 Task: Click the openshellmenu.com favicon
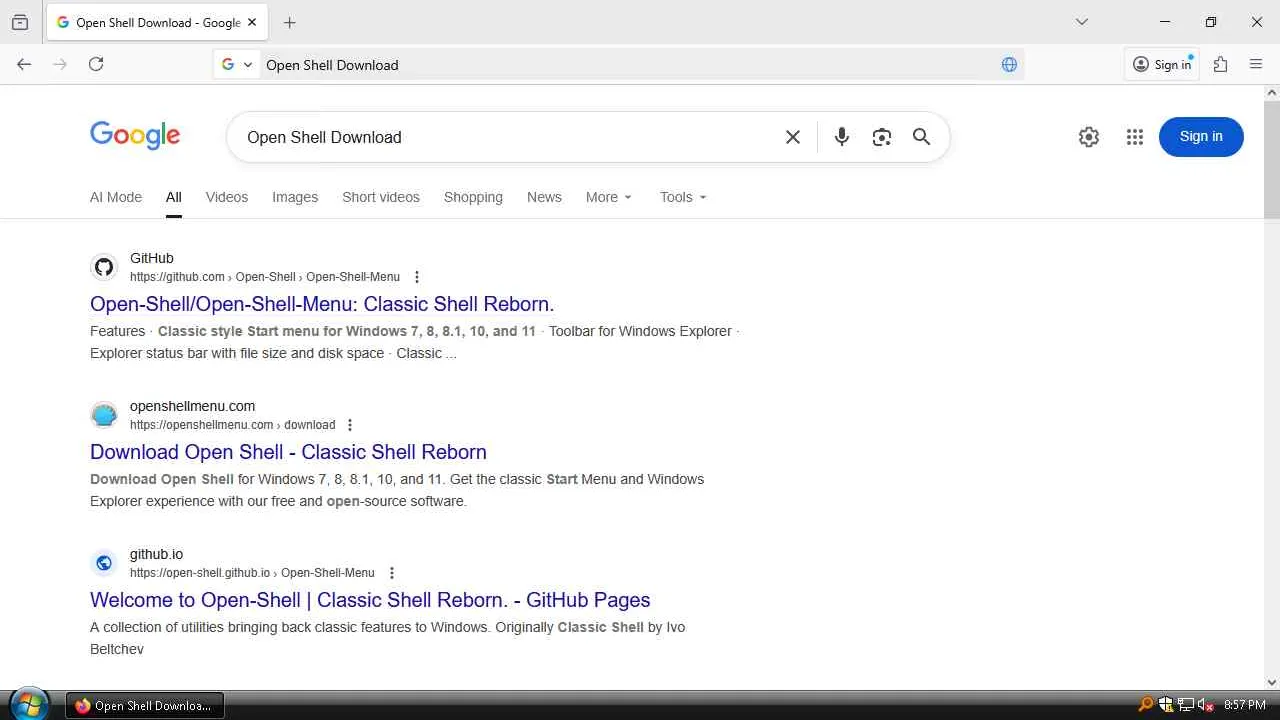click(x=104, y=415)
